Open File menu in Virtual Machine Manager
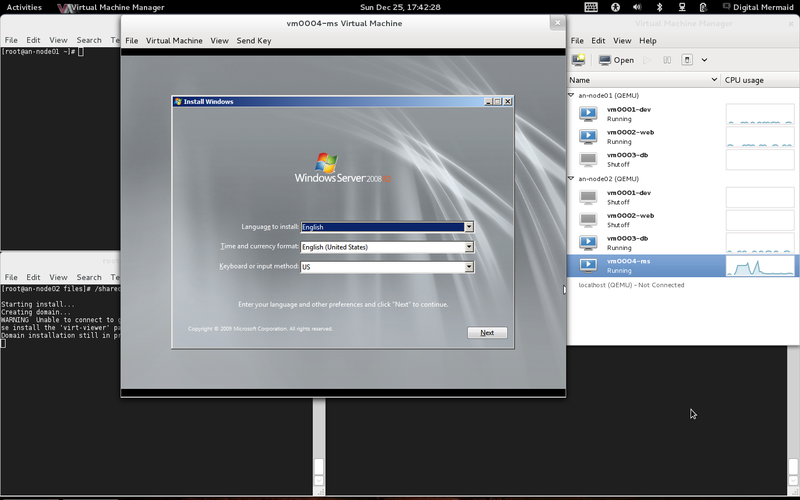The height and width of the screenshot is (500, 800). tap(577, 41)
